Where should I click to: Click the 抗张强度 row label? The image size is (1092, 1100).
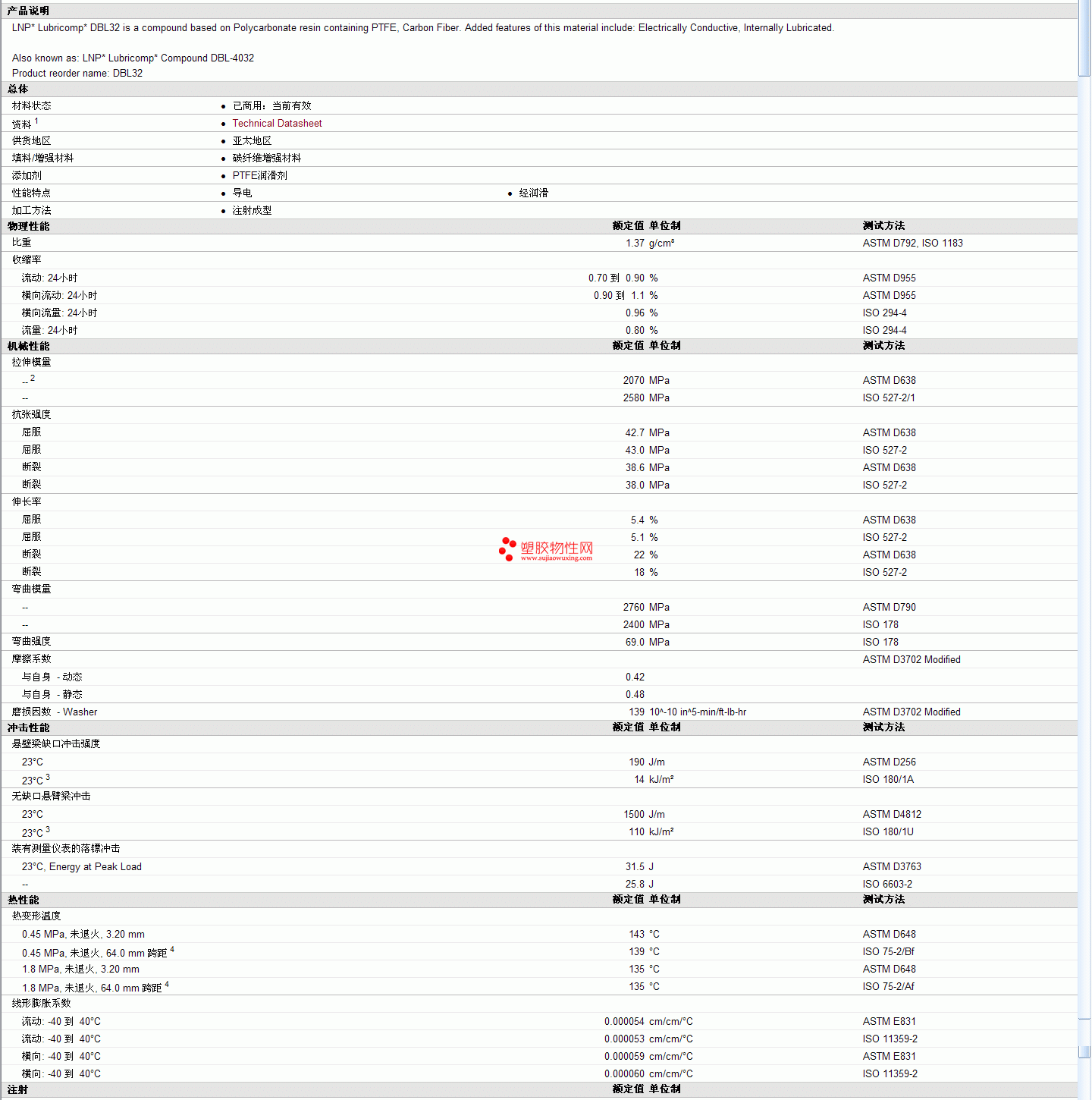click(31, 414)
